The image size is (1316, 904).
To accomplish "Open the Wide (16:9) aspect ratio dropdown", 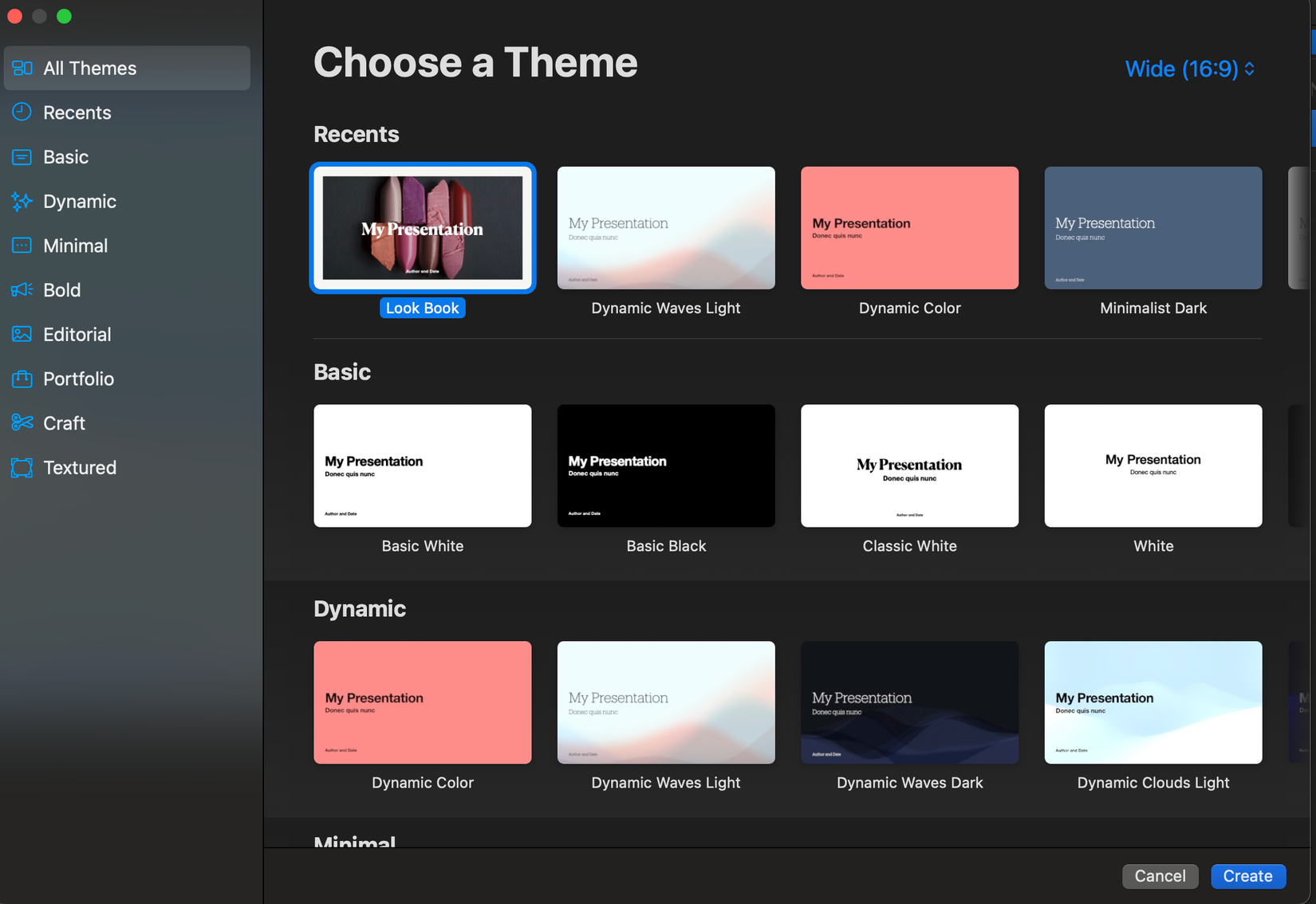I will [x=1190, y=69].
